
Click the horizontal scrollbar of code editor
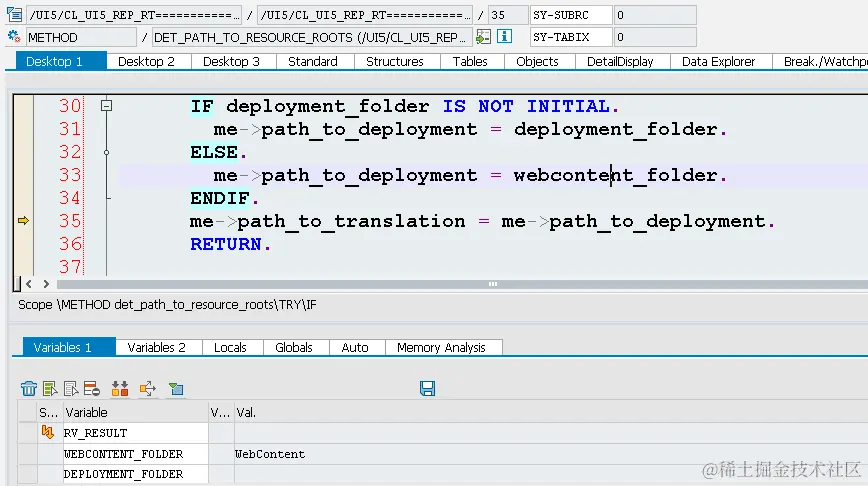click(x=462, y=284)
